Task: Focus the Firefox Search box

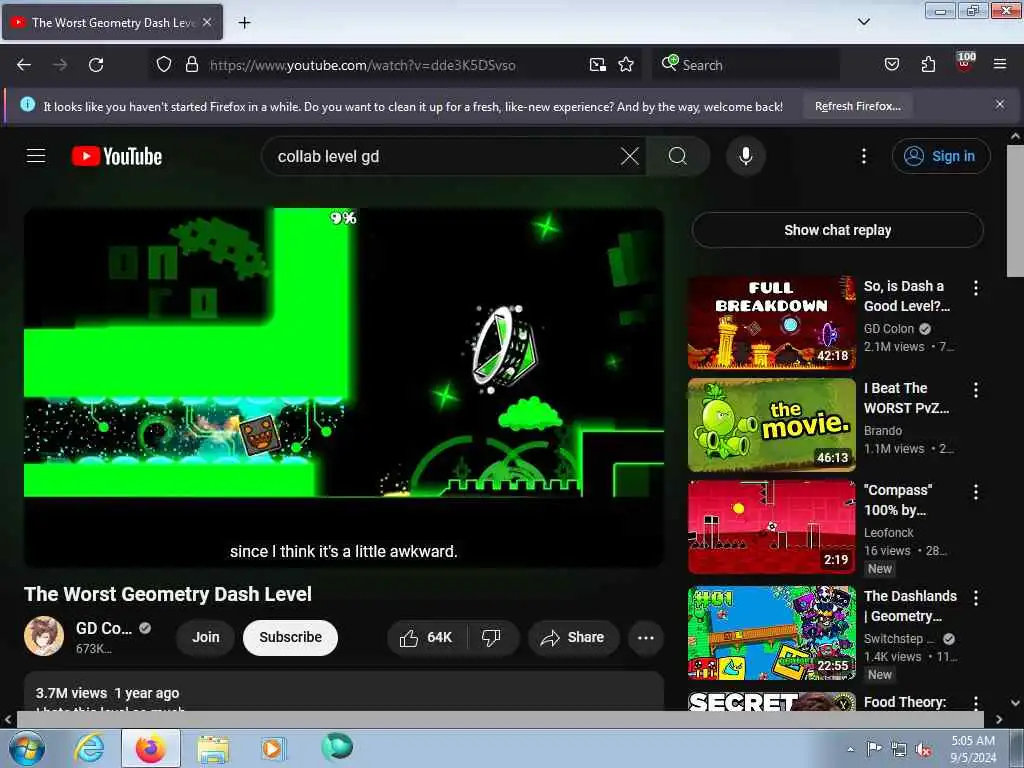Action: coord(746,65)
